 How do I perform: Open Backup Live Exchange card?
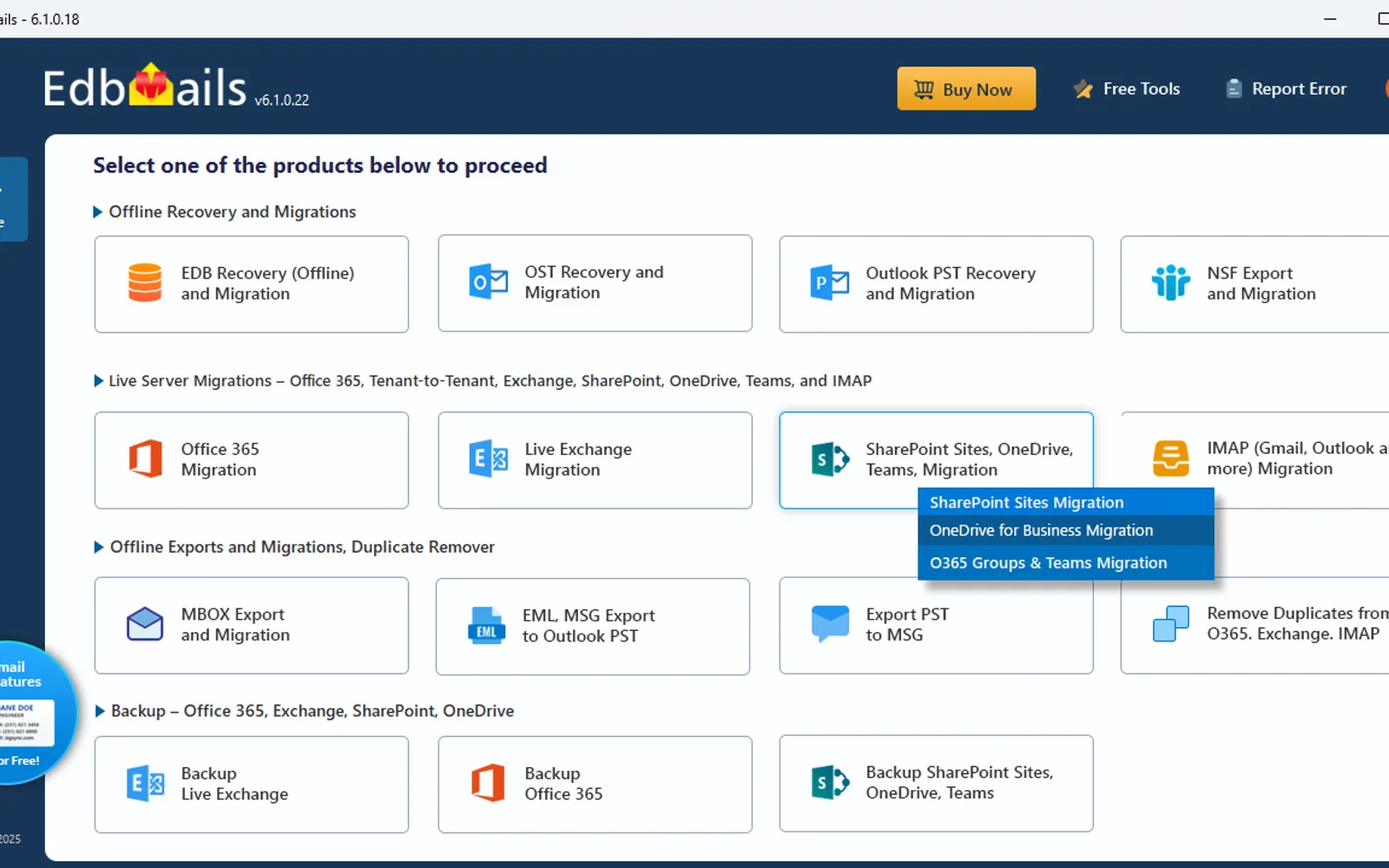point(252,785)
